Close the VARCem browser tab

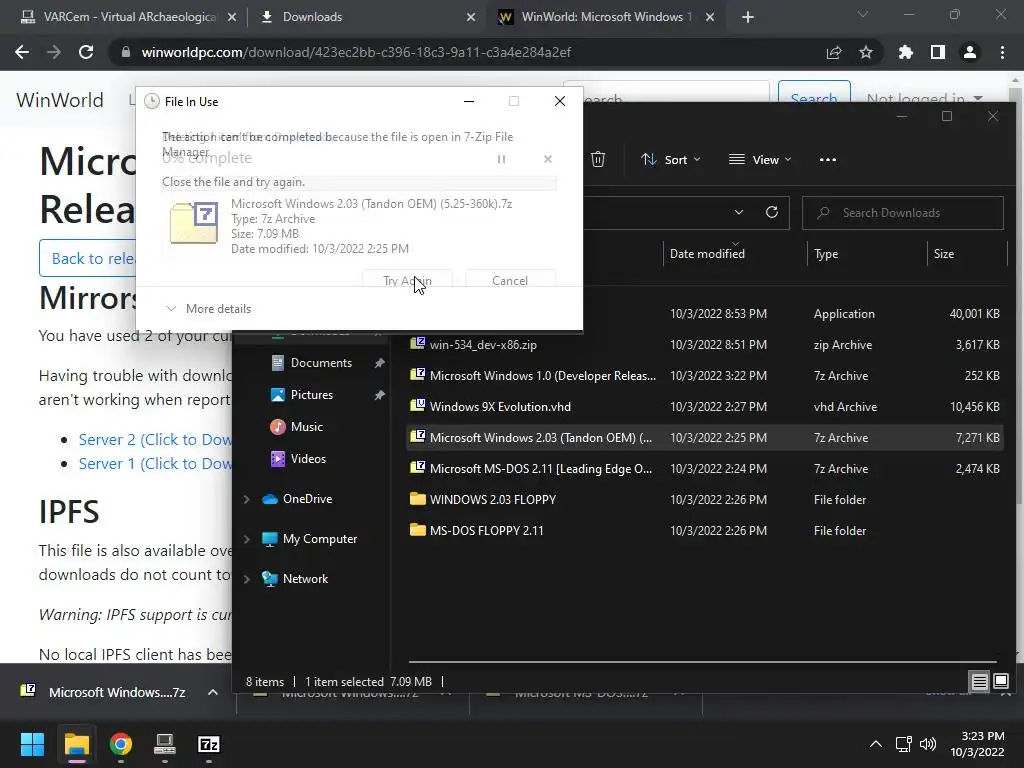tap(232, 17)
